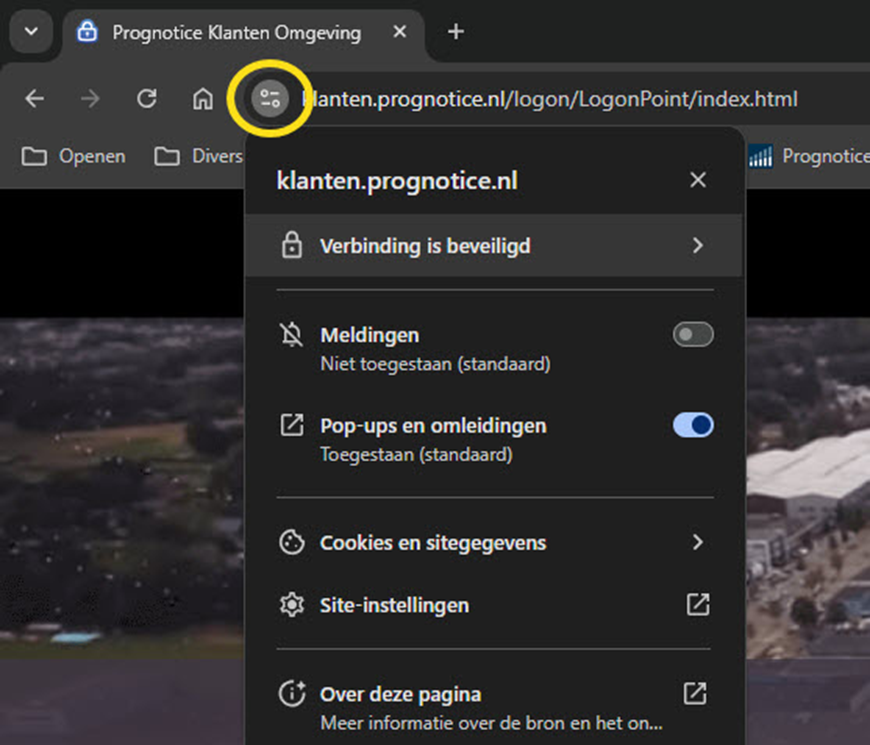This screenshot has height=745, width=870.
Task: Click the gear icon beside Site-instellingen
Action: point(291,605)
